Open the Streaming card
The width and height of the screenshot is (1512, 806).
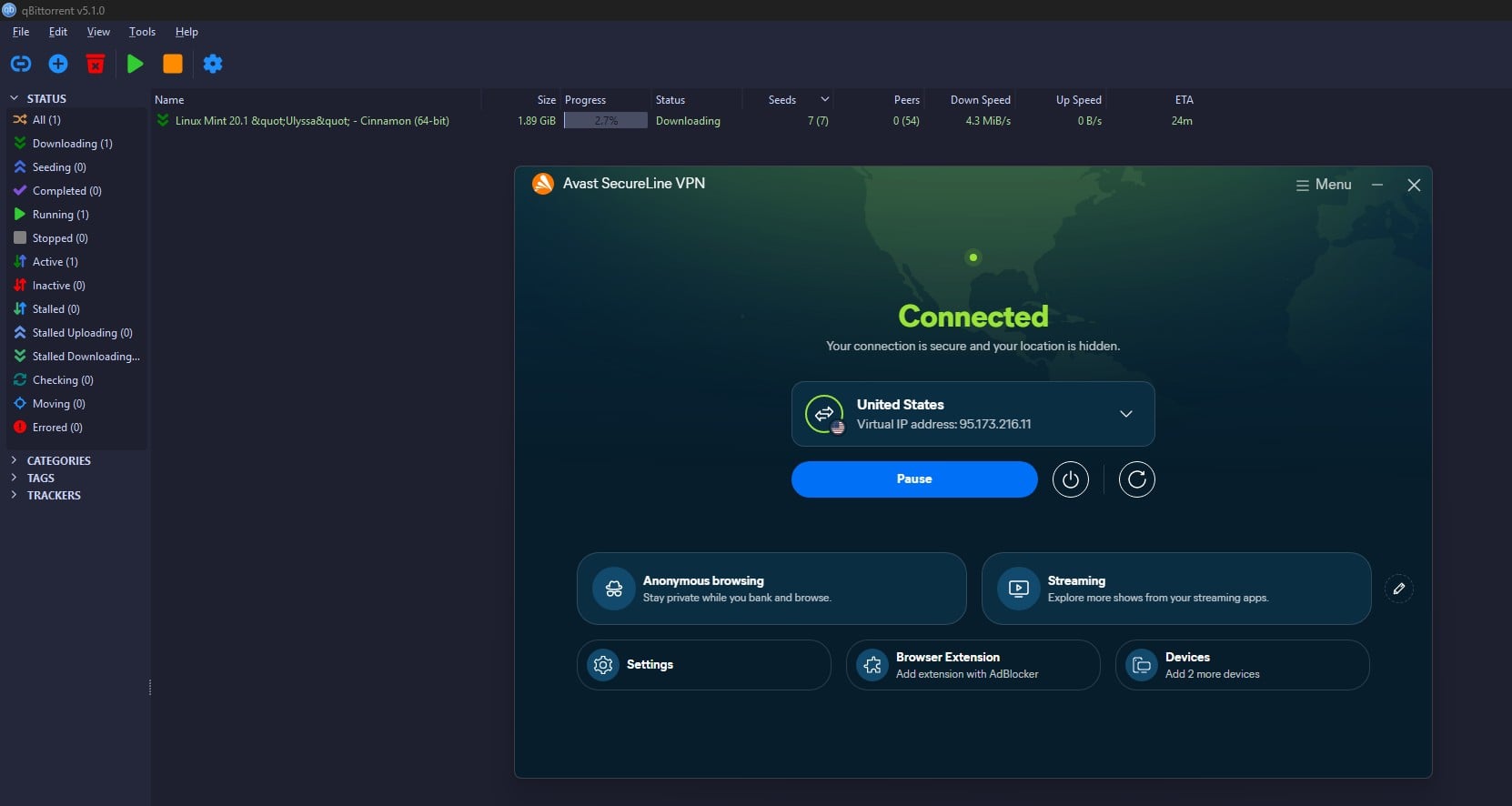[1176, 589]
